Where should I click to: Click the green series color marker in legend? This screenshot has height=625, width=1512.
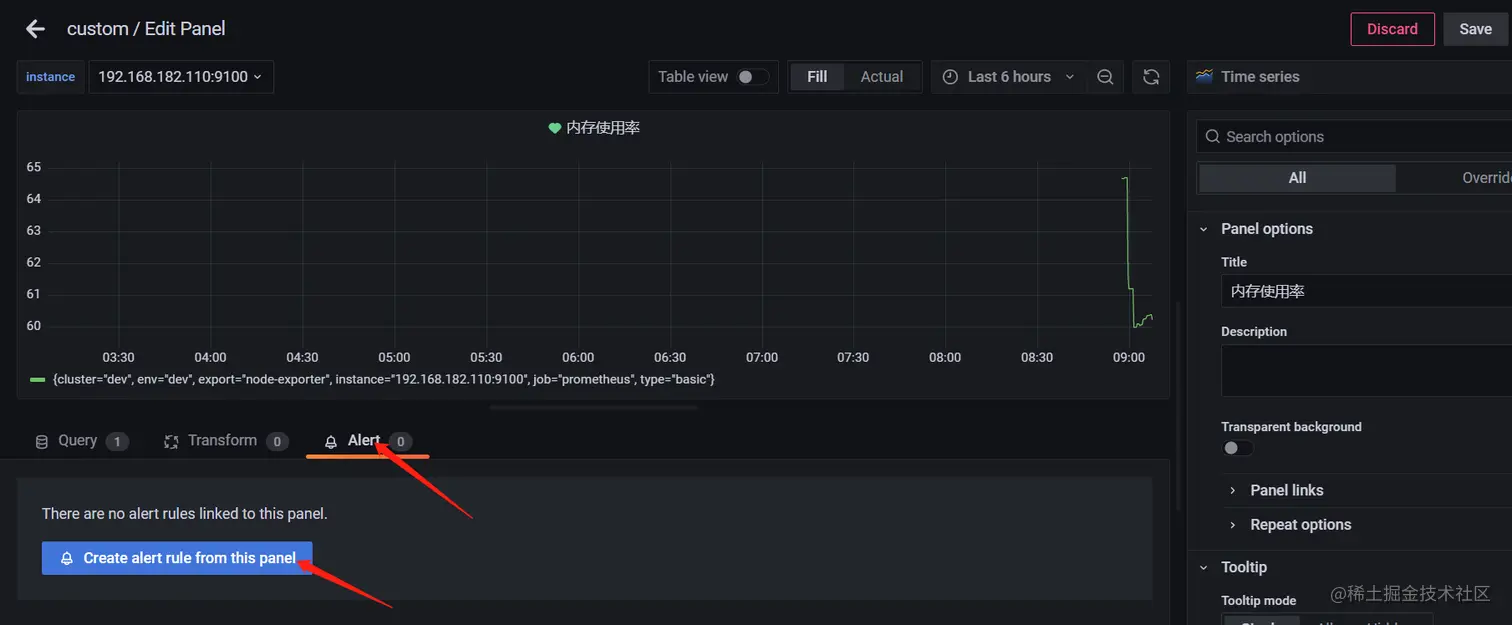click(x=38, y=380)
